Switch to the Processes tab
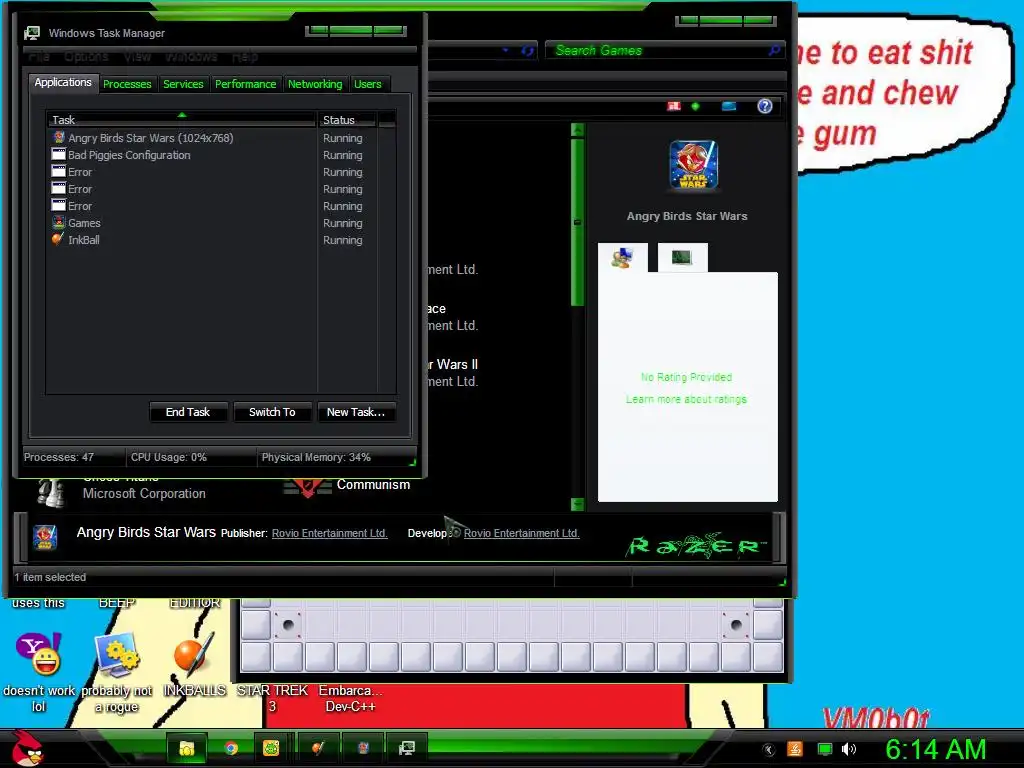Image resolution: width=1024 pixels, height=768 pixels. tap(127, 84)
